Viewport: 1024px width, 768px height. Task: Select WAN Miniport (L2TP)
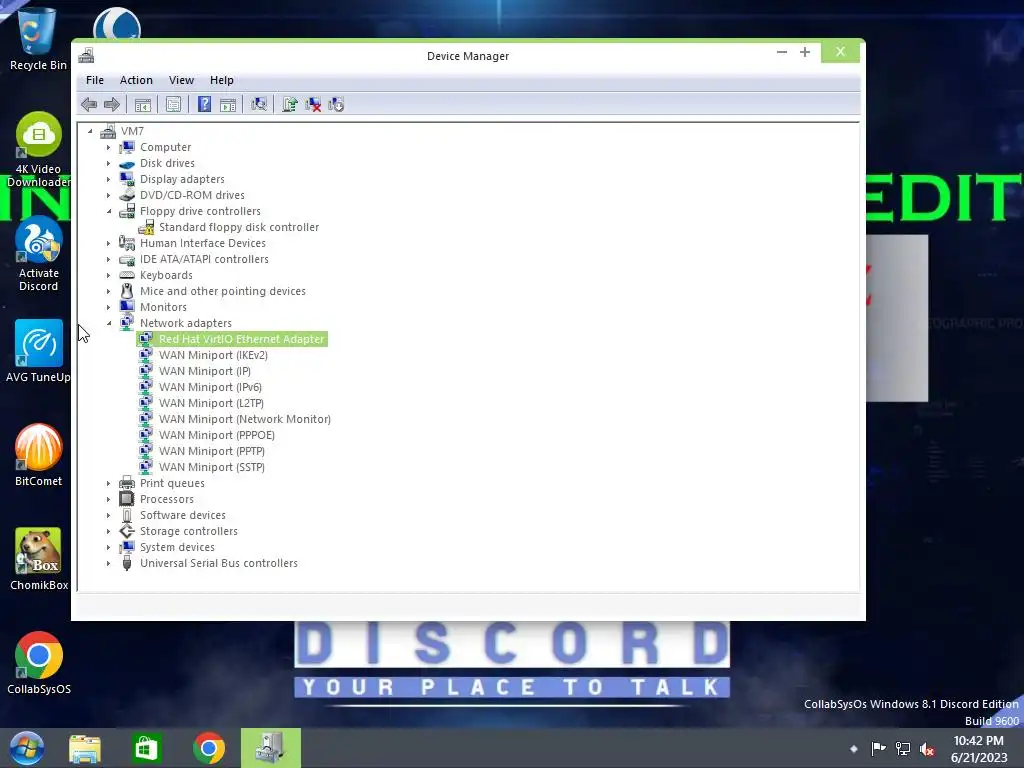click(x=212, y=403)
